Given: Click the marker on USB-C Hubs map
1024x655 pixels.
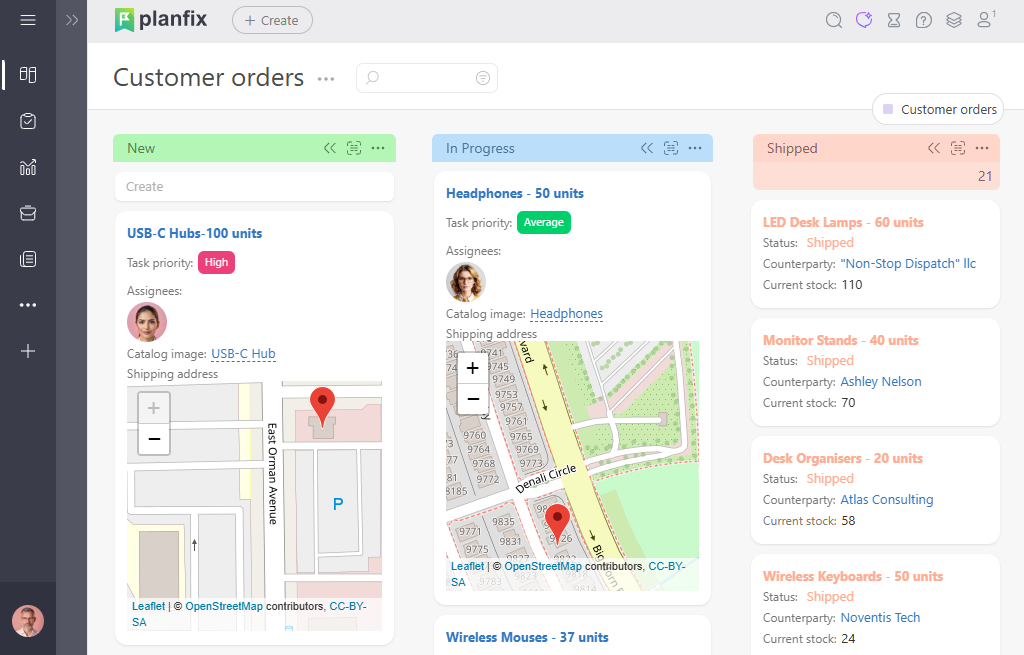Looking at the screenshot, I should click(x=322, y=406).
